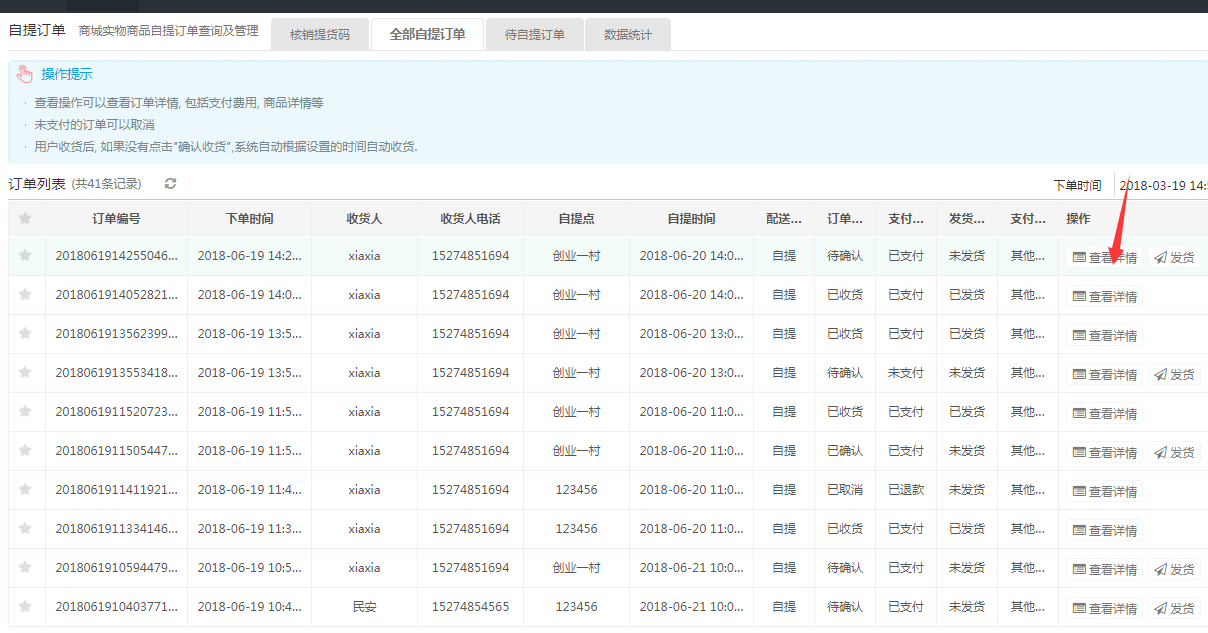Go to the 数据统计 tab
The height and width of the screenshot is (633, 1208).
pyautogui.click(x=627, y=35)
